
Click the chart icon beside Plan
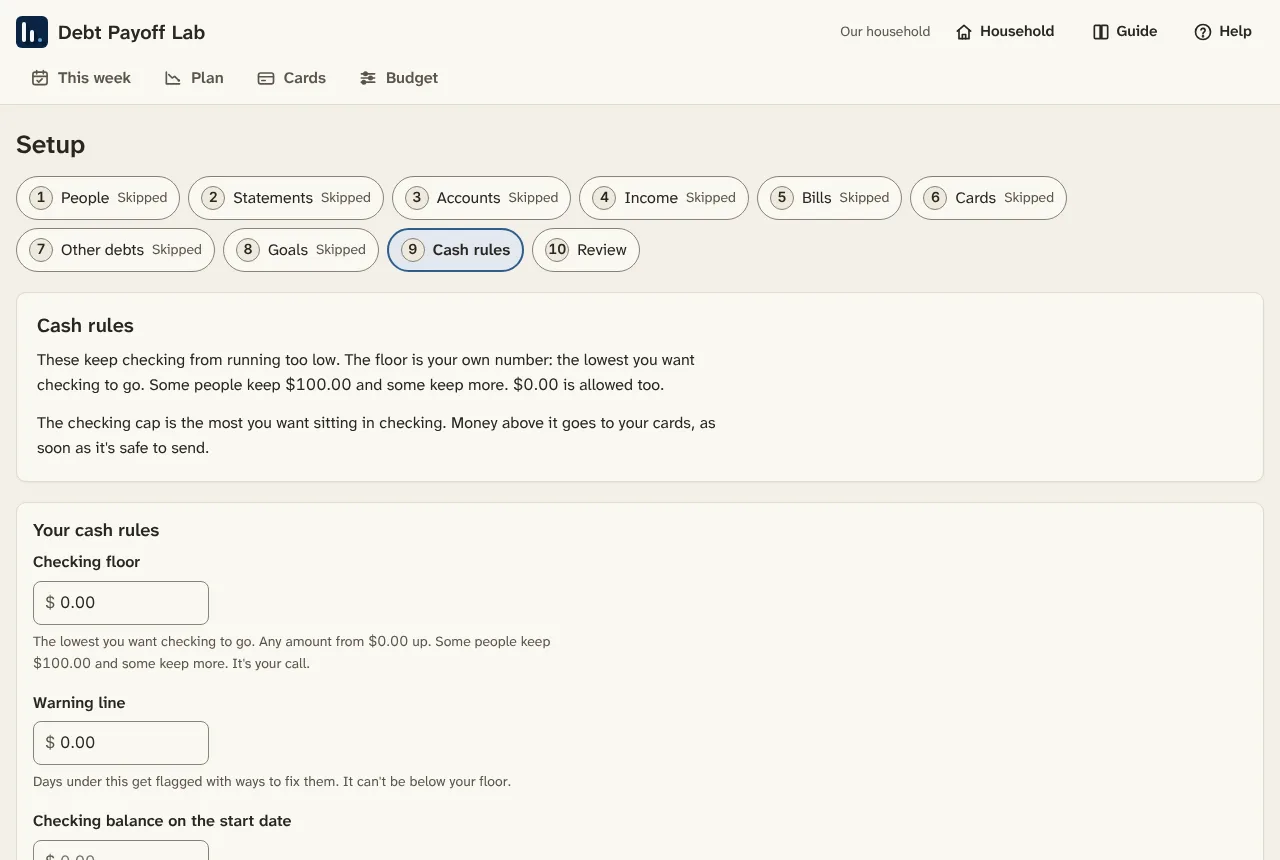[173, 78]
